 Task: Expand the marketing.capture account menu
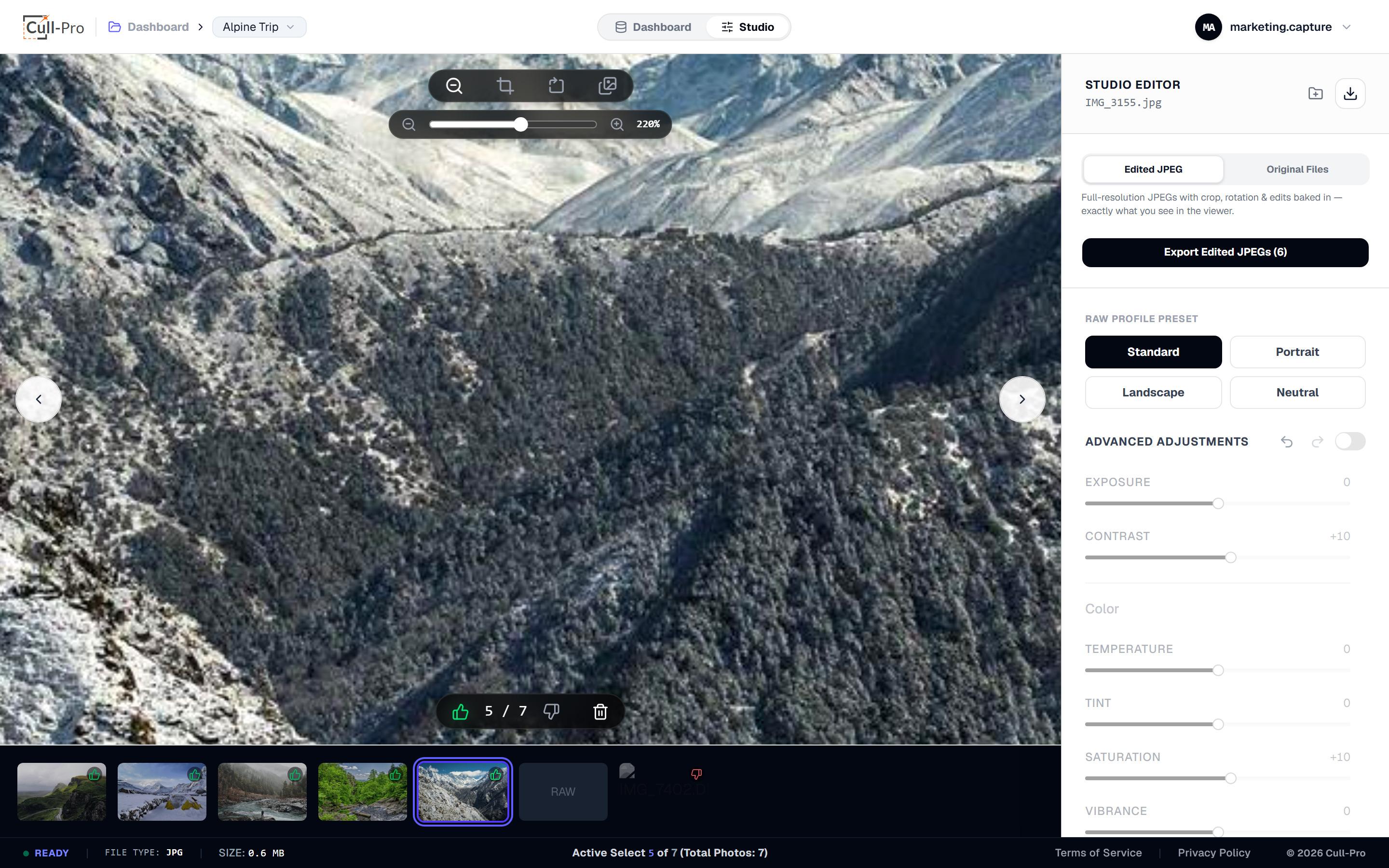1274,27
